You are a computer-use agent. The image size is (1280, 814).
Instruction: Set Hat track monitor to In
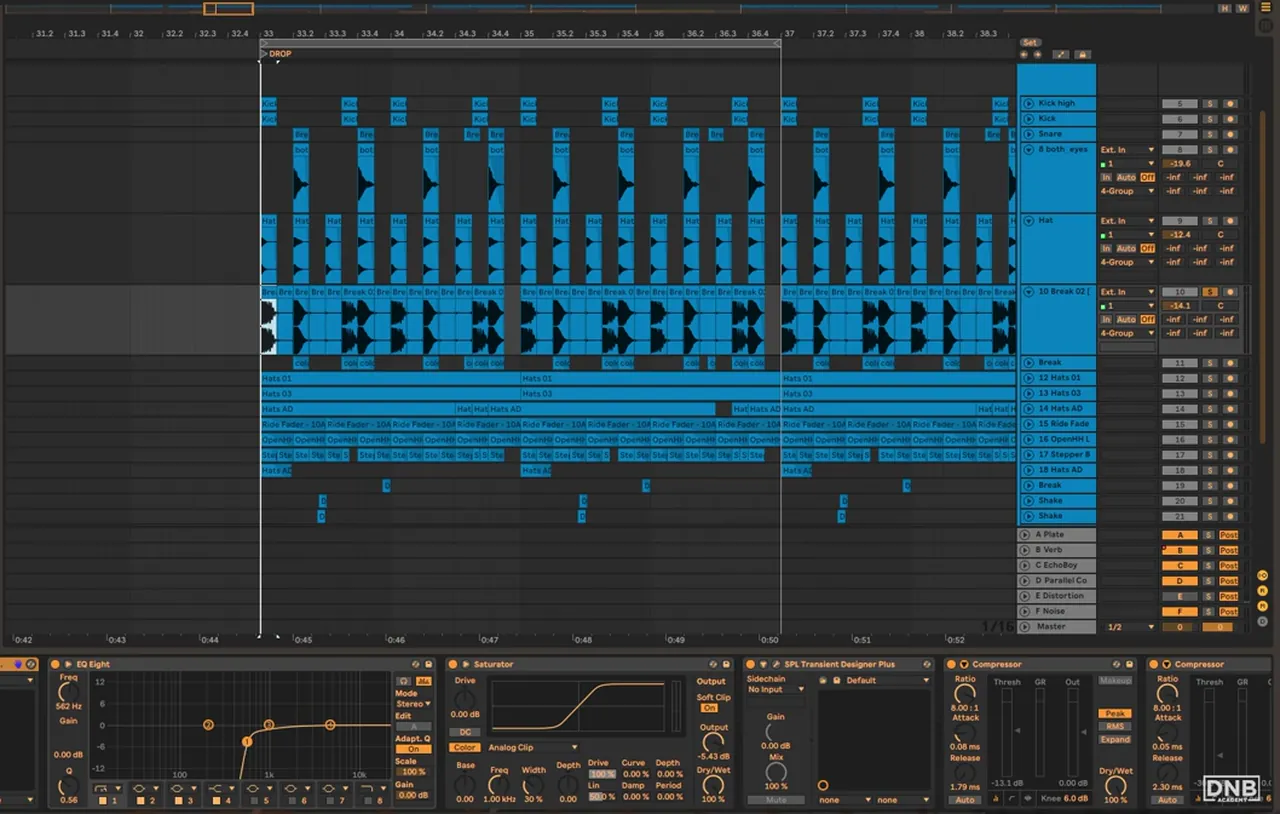(1106, 248)
